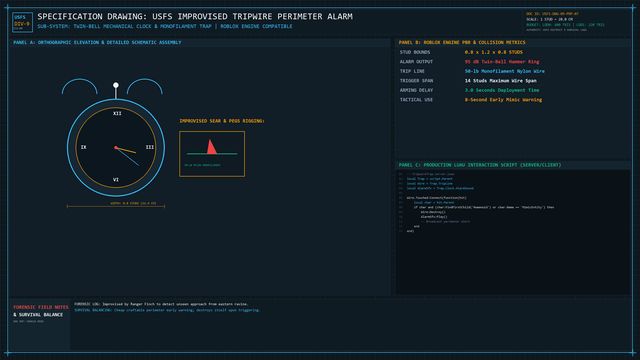Click the 'TRIP LINE' label

point(412,71)
